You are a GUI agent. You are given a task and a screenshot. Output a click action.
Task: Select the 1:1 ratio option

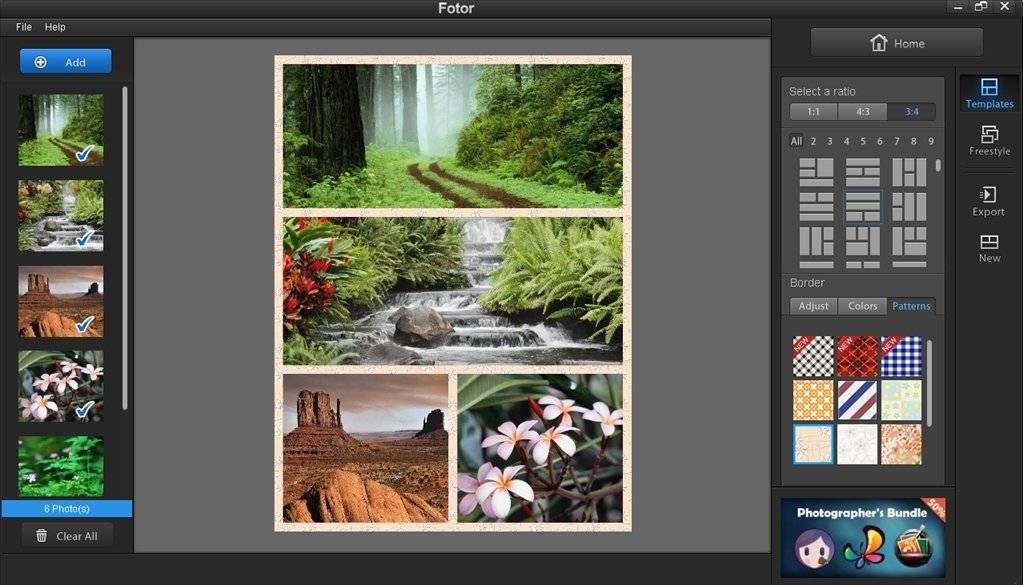point(813,112)
